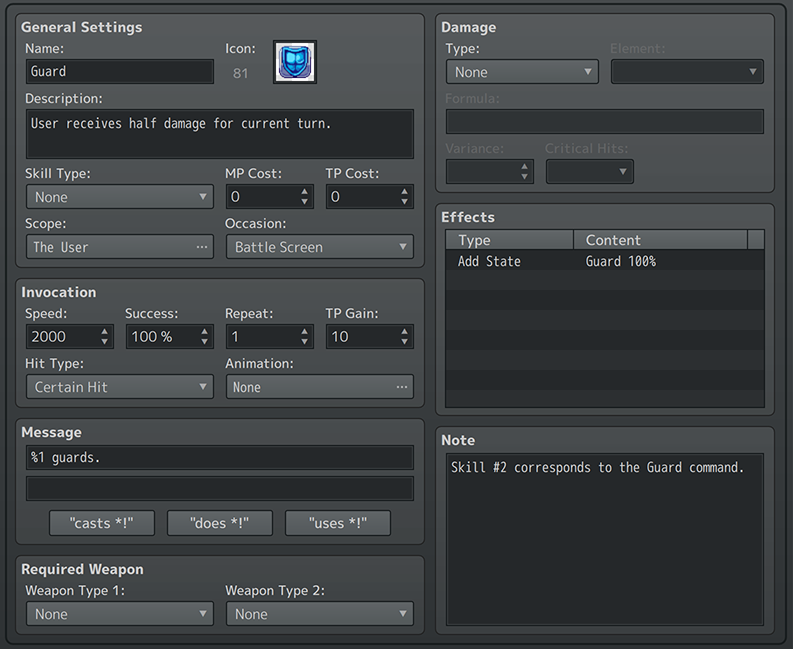Click the Scope ellipsis field
This screenshot has width=793, height=649.
(119, 247)
